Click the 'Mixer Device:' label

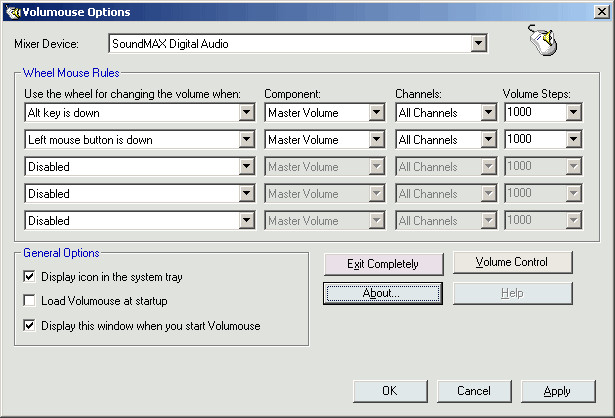pyautogui.click(x=46, y=44)
